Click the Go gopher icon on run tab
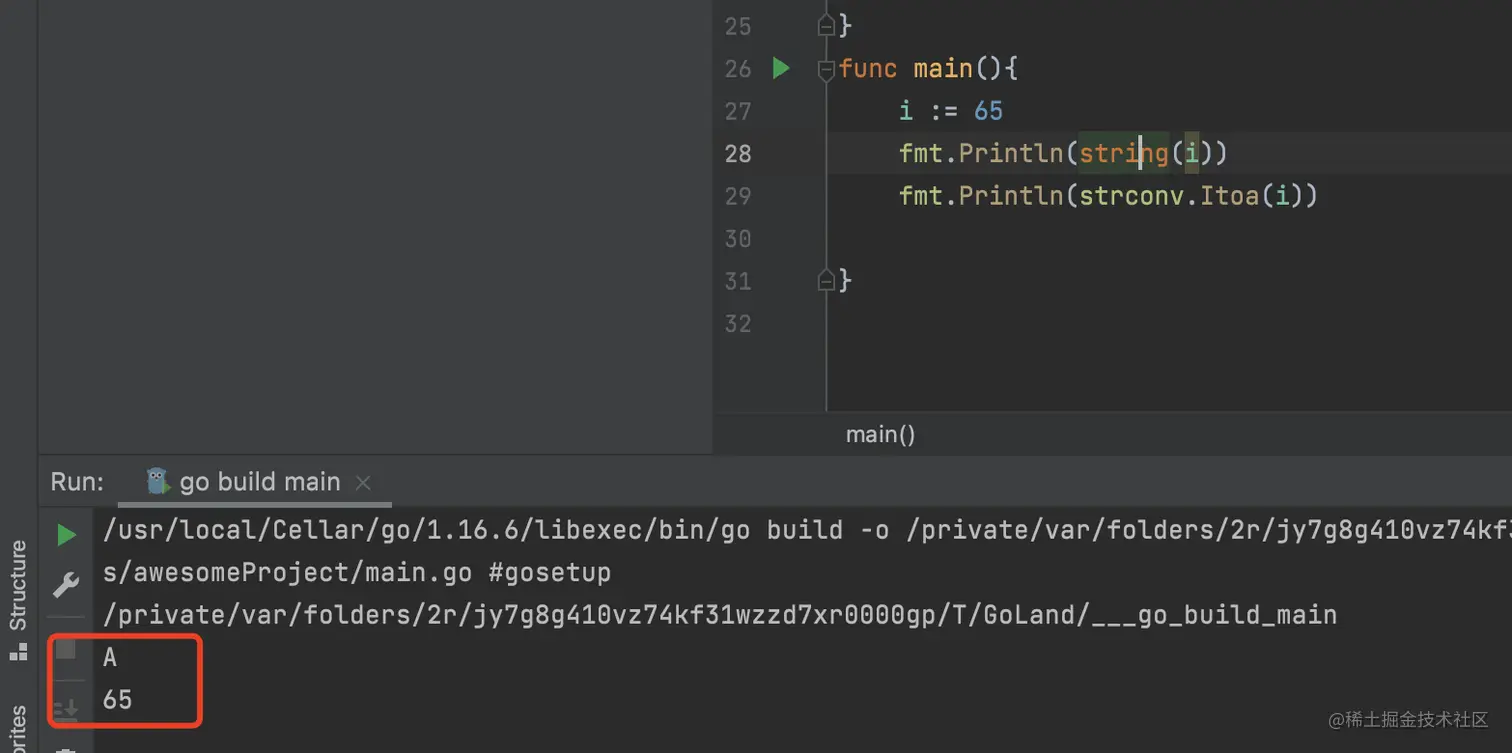The image size is (1512, 753). [158, 481]
